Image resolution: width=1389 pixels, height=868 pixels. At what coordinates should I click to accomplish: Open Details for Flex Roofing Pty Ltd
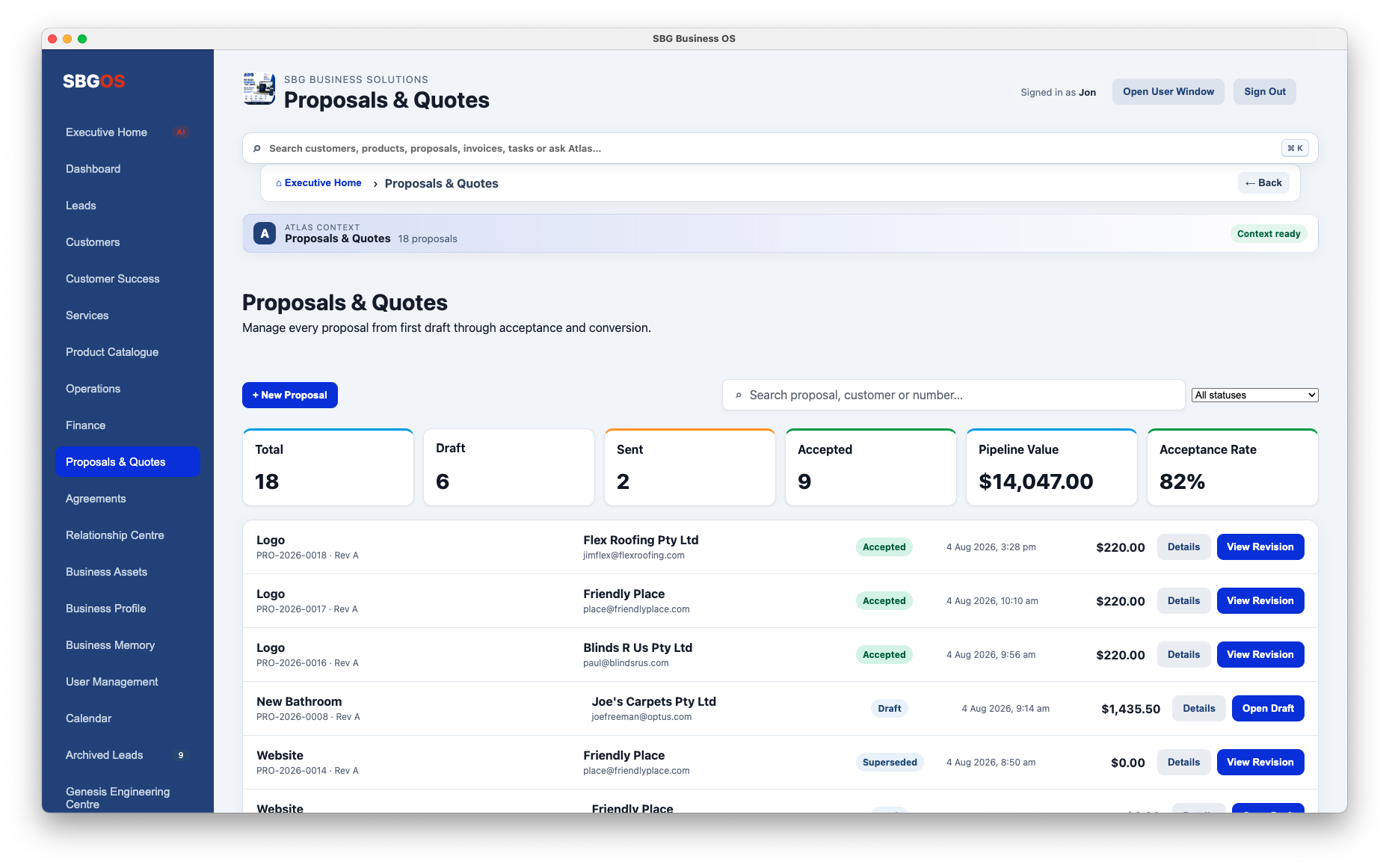1183,547
